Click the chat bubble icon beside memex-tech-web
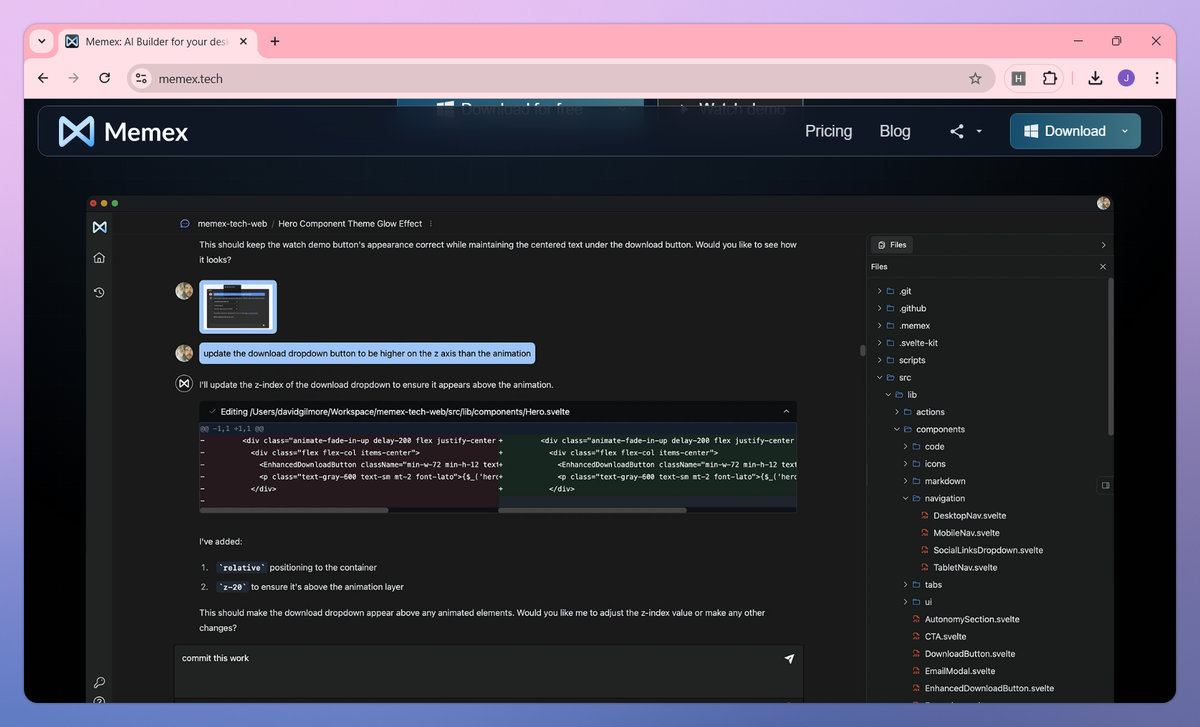1200x727 pixels. click(x=184, y=224)
